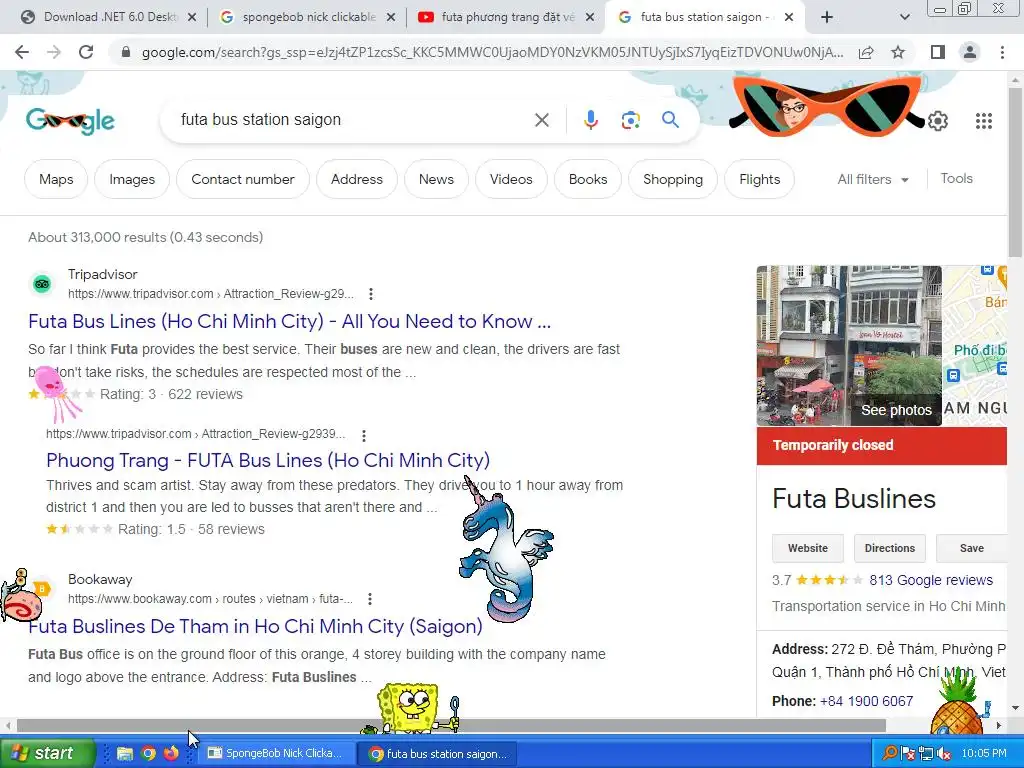Open the tab search chevron
Viewport: 1024px width, 768px height.
click(904, 17)
